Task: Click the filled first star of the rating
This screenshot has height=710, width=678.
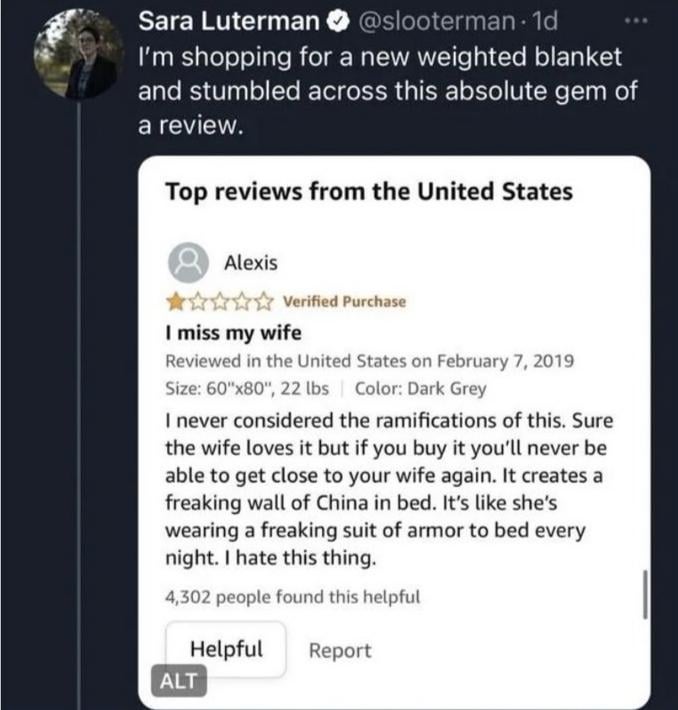Action: [x=175, y=301]
